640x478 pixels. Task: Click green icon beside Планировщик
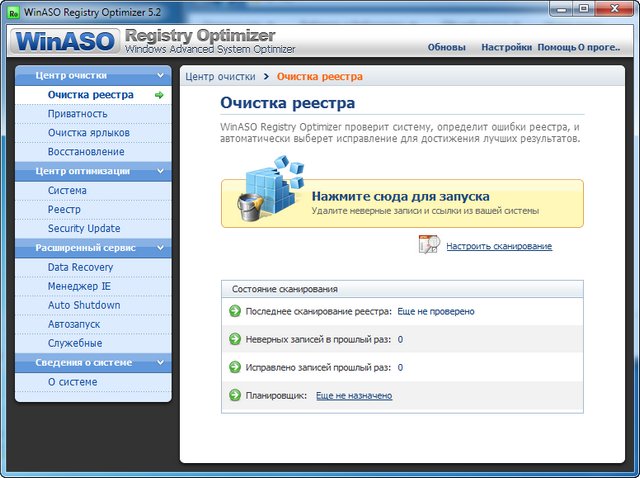(x=235, y=395)
